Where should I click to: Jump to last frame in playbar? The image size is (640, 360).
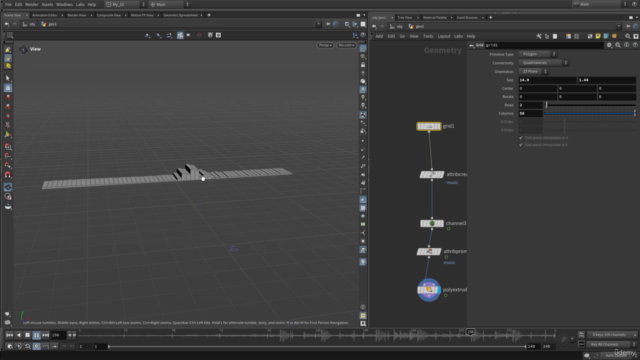click(x=45, y=335)
